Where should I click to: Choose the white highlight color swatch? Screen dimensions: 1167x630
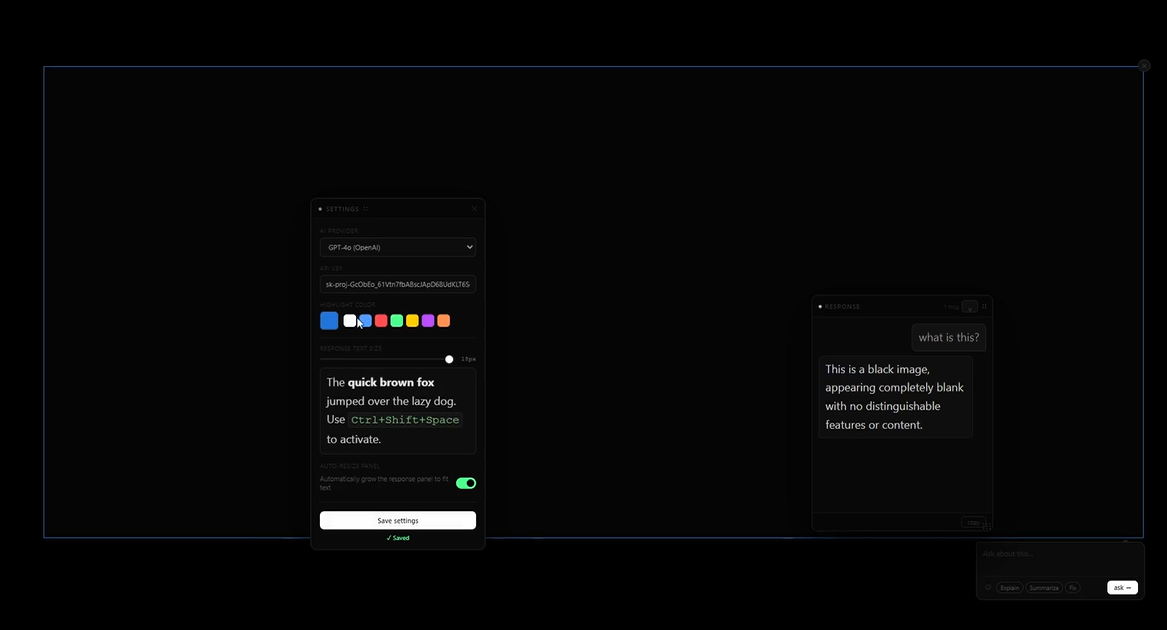350,320
